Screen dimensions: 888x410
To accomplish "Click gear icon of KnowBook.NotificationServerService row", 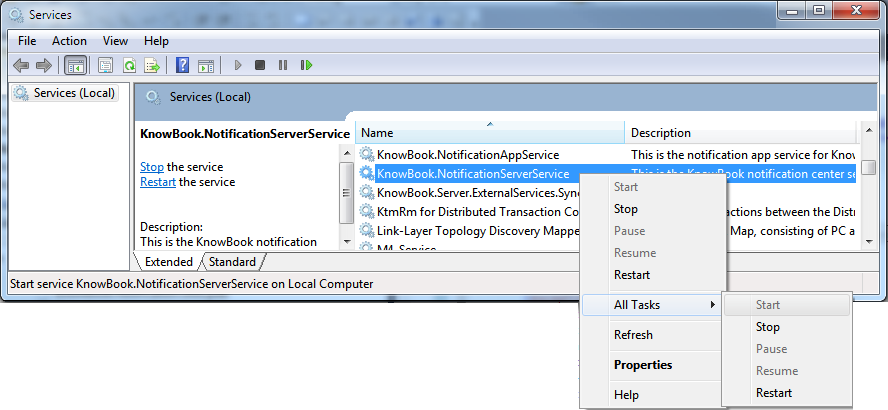I will click(367, 173).
